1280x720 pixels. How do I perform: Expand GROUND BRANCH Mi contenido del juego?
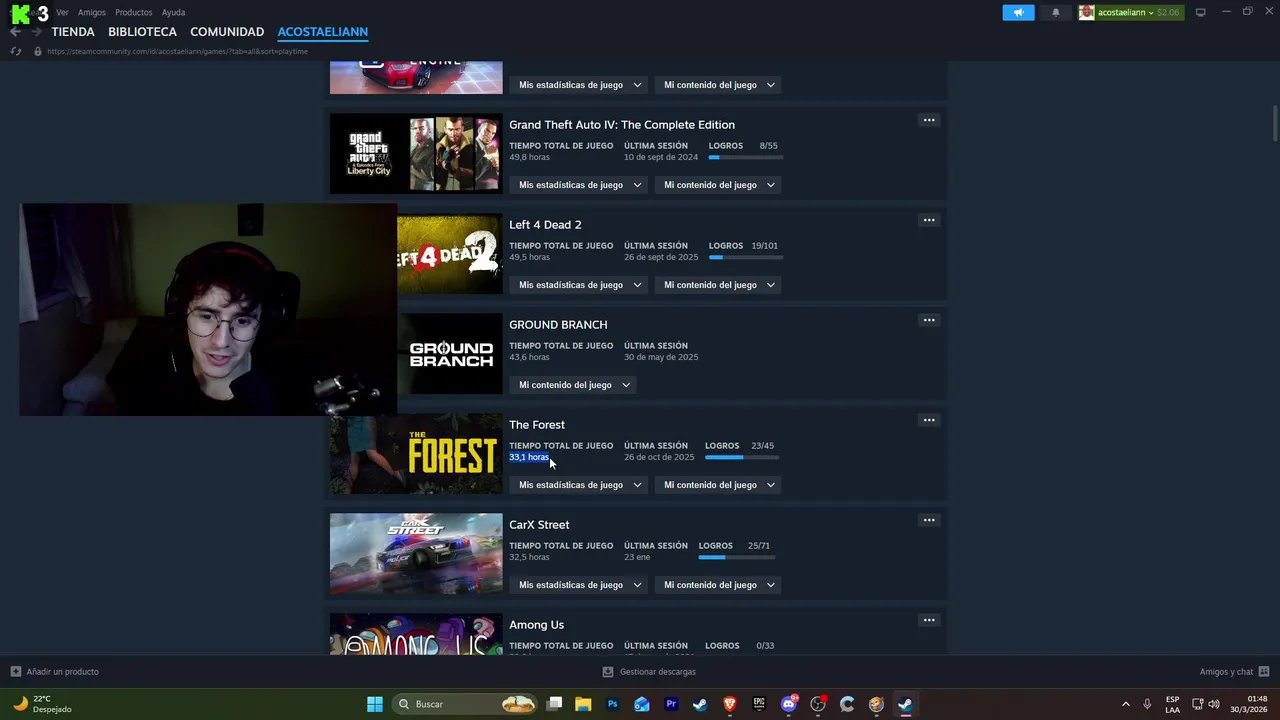tap(574, 385)
